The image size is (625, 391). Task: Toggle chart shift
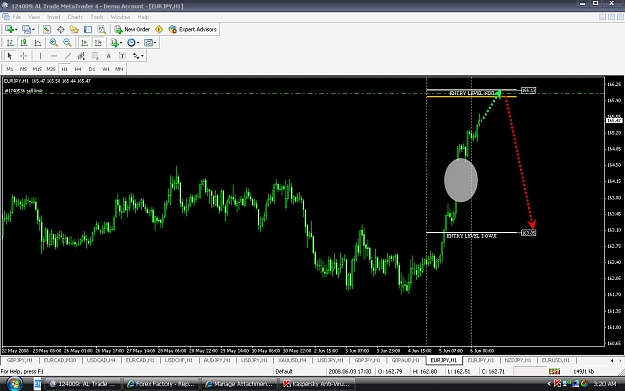[x=98, y=43]
